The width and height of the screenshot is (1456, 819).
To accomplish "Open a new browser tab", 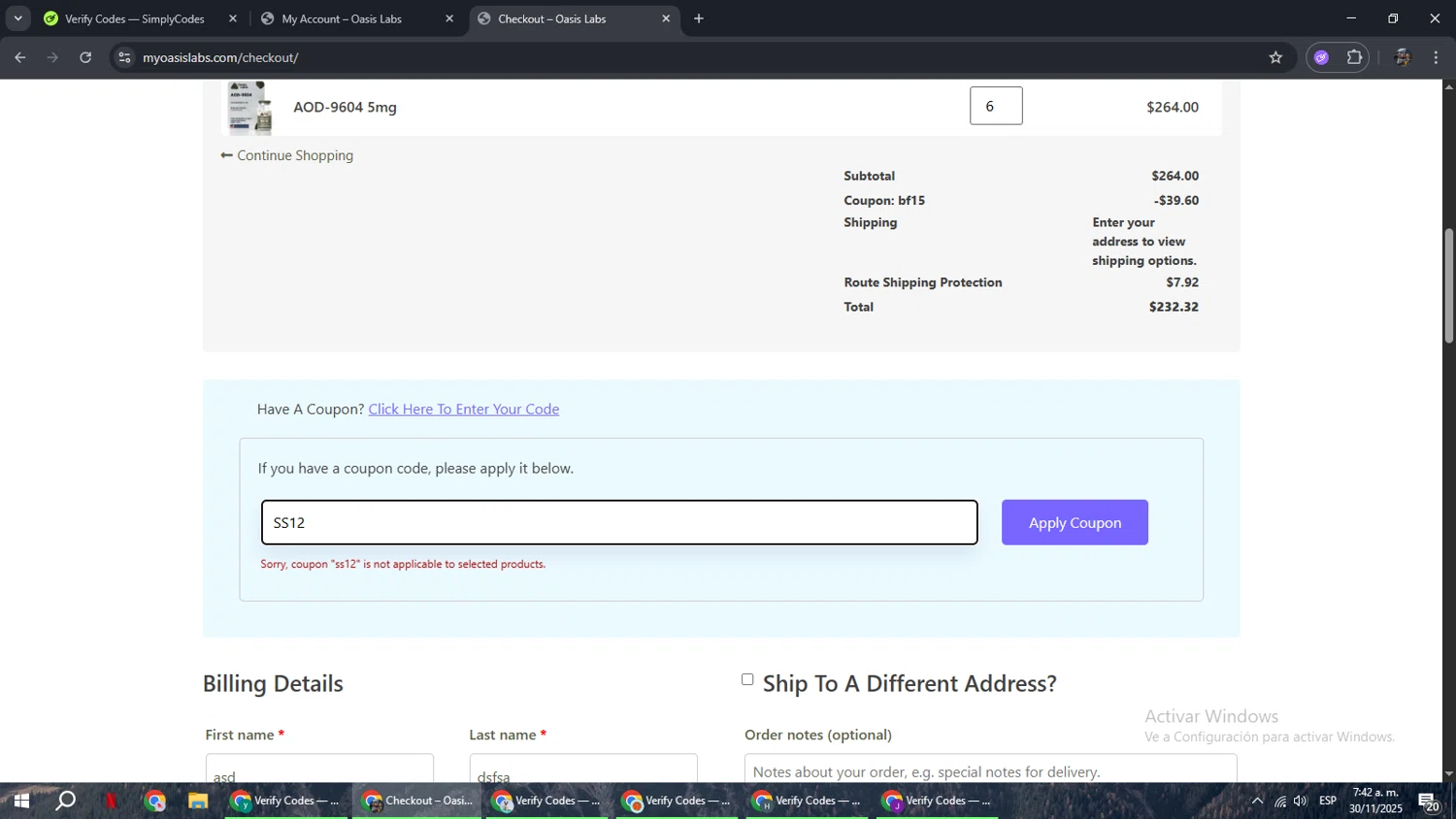I will click(x=698, y=18).
